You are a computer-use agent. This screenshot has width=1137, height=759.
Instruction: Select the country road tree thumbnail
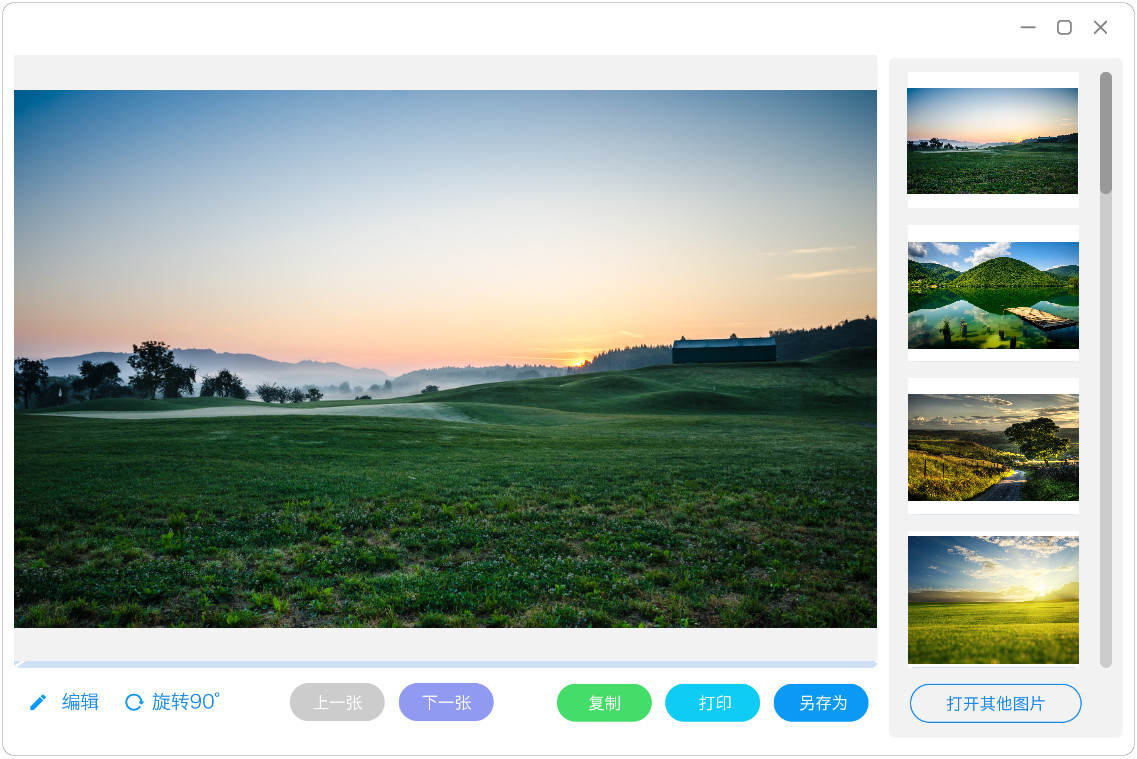pos(993,447)
